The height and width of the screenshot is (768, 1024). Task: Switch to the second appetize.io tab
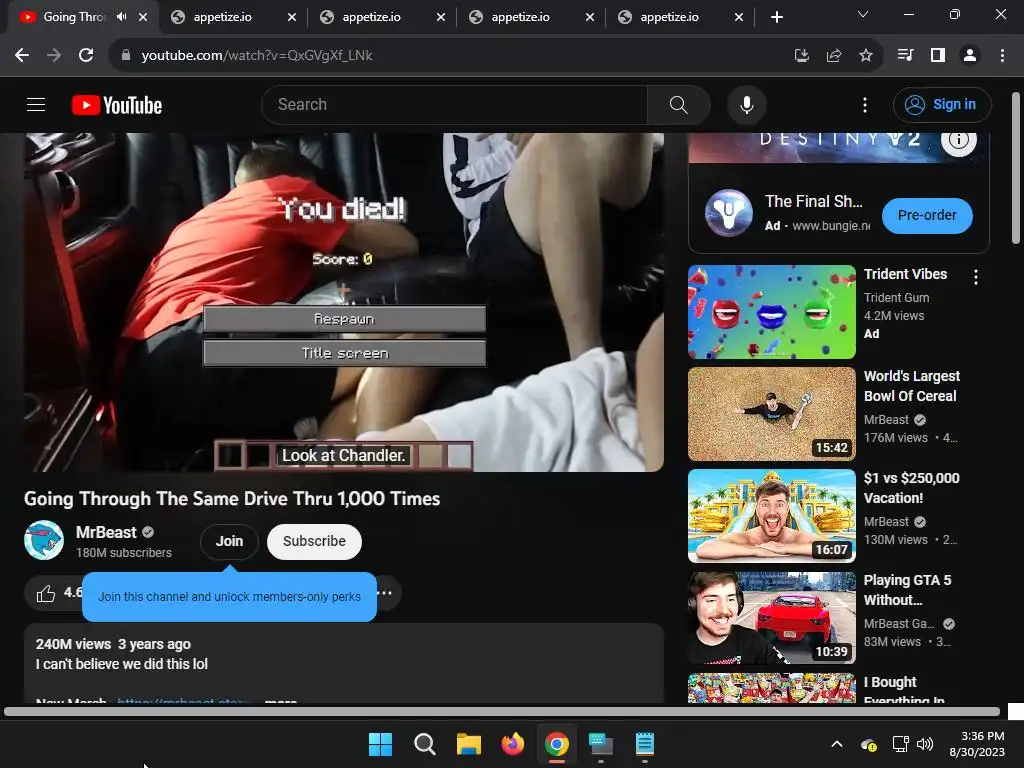point(371,17)
